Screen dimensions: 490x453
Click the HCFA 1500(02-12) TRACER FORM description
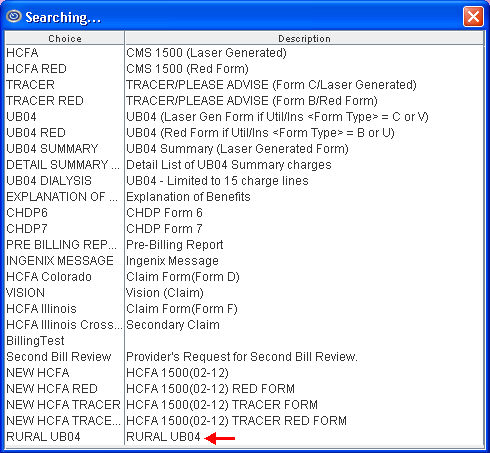pos(222,405)
